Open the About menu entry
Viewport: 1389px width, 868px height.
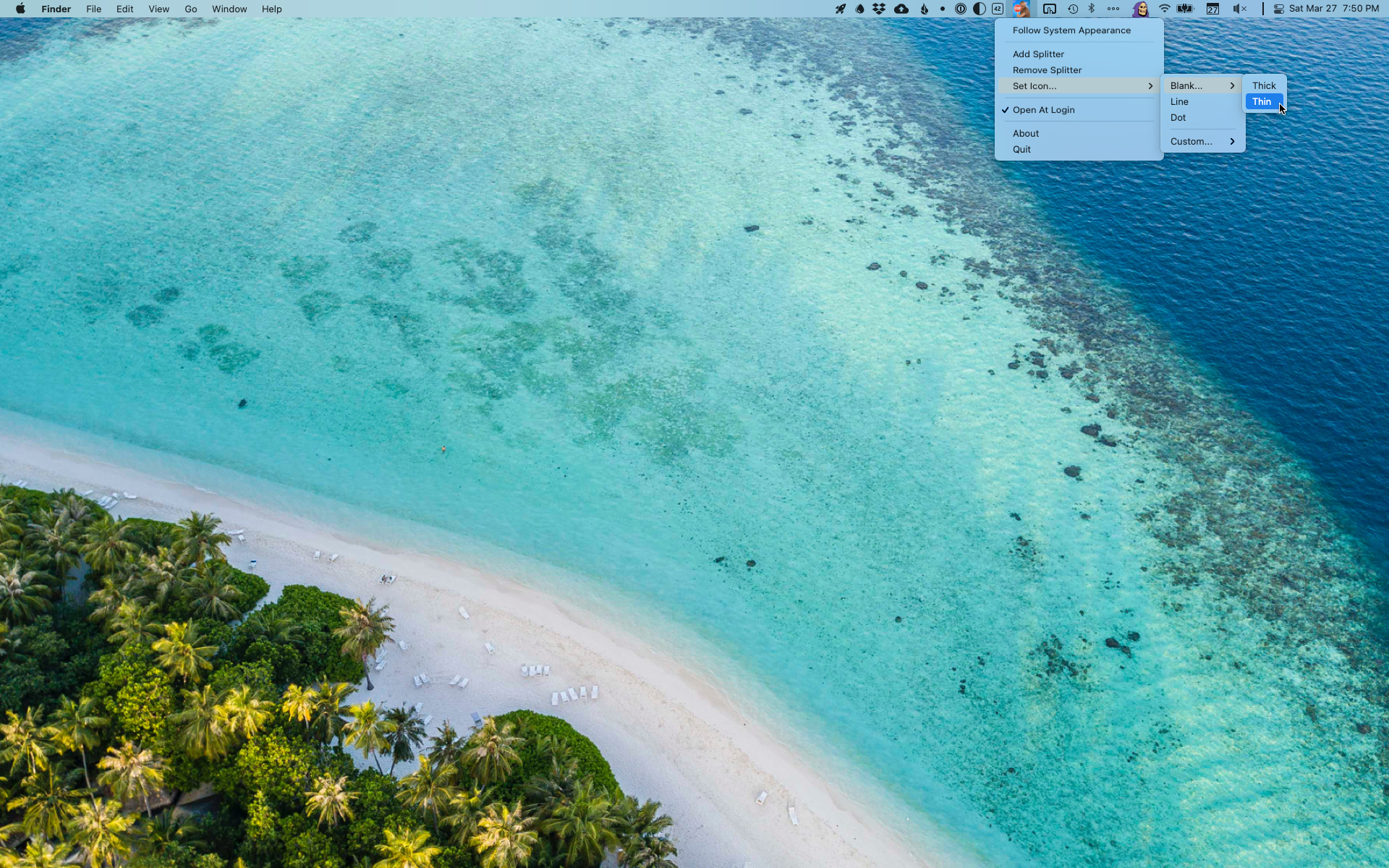click(x=1079, y=134)
